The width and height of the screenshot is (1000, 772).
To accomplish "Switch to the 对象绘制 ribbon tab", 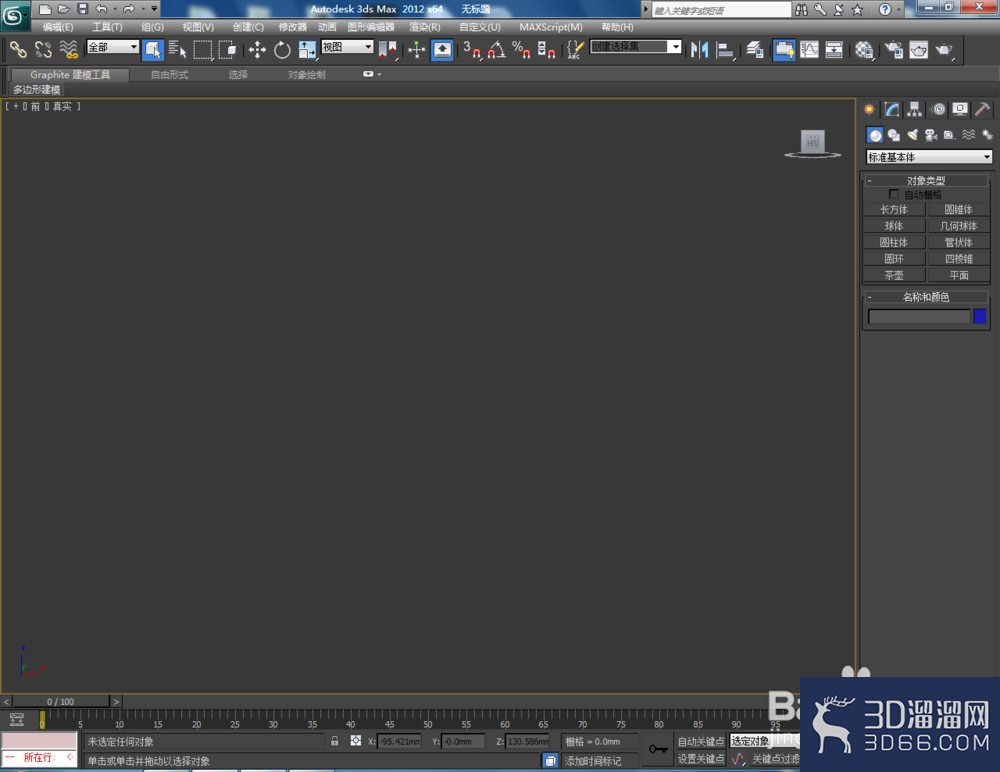I will 307,75.
